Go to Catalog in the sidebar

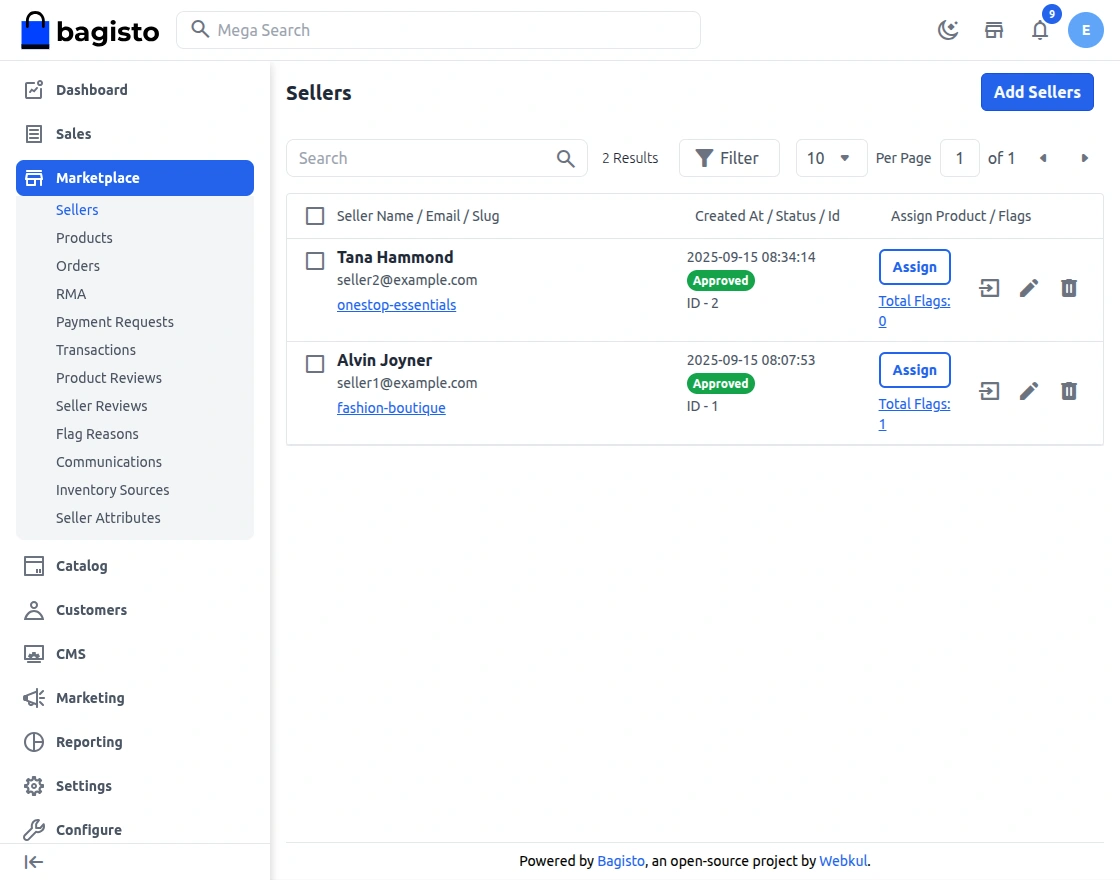tap(81, 566)
